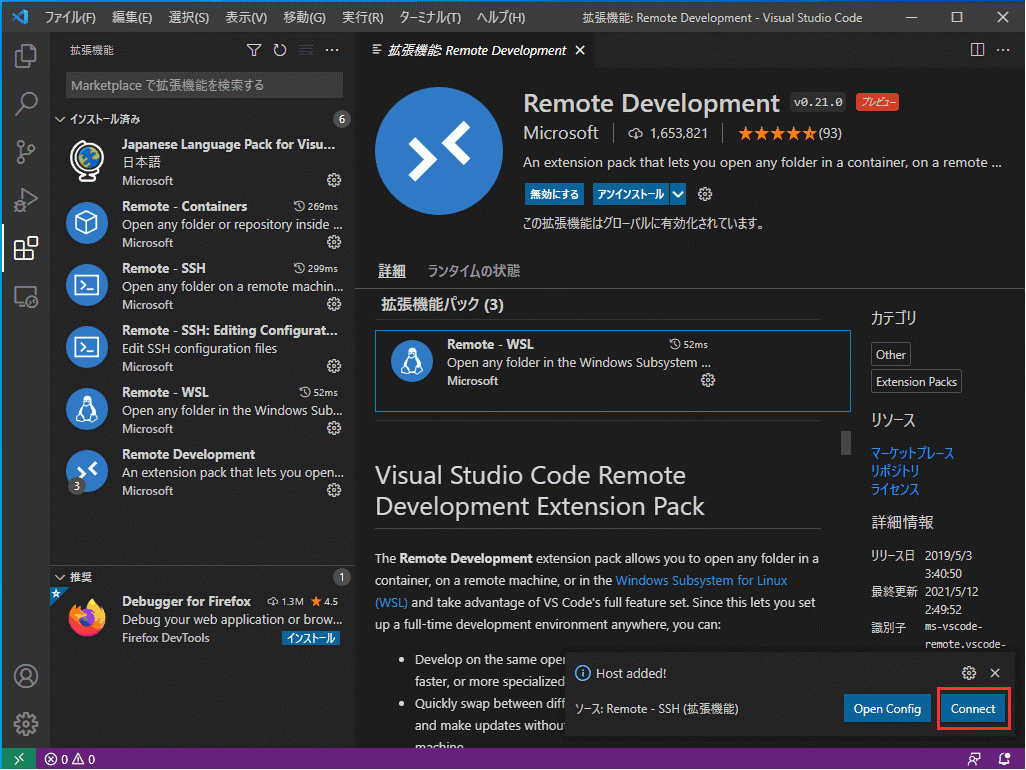Open the gear of Remote - WSL pack entry
The height and width of the screenshot is (770, 1026).
click(x=707, y=380)
